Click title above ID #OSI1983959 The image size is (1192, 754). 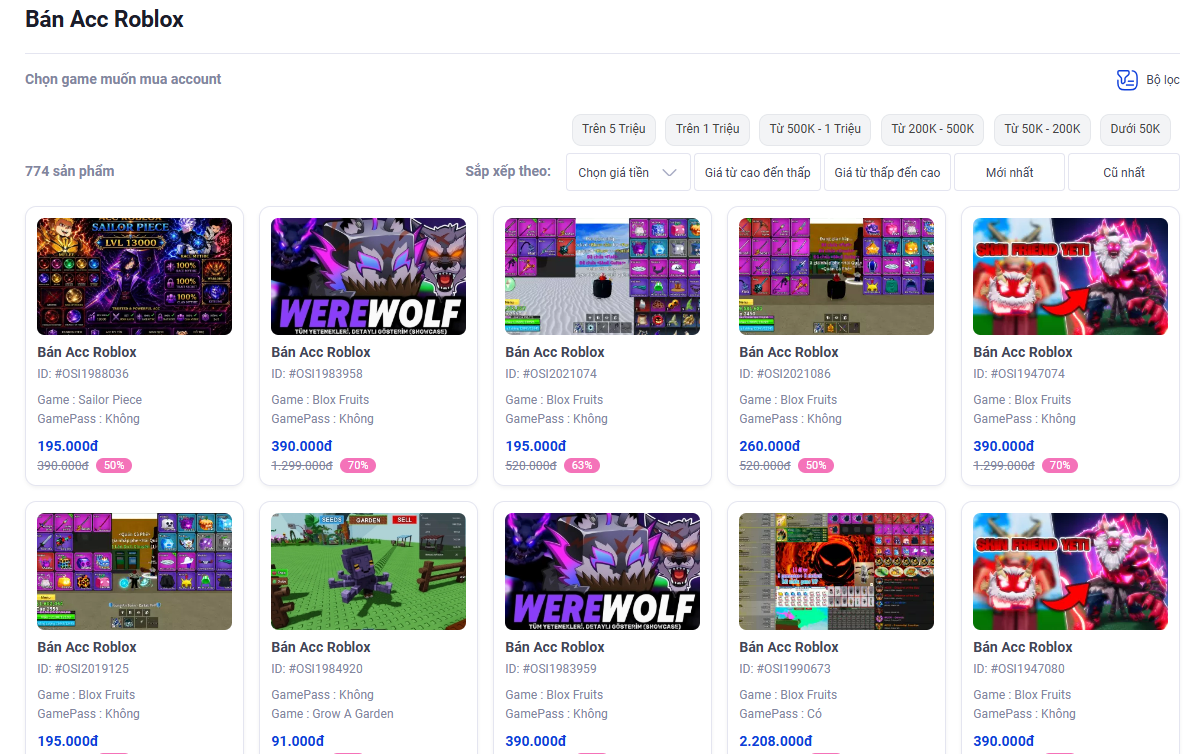(555, 647)
